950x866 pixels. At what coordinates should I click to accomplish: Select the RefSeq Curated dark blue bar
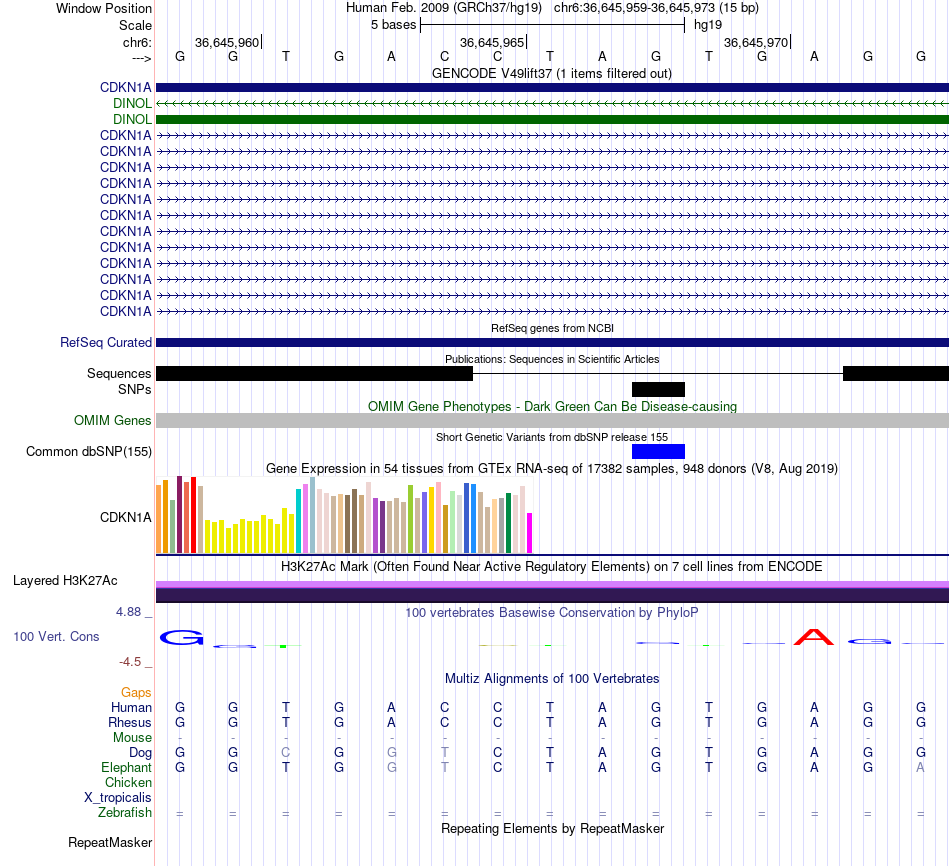pos(552,342)
